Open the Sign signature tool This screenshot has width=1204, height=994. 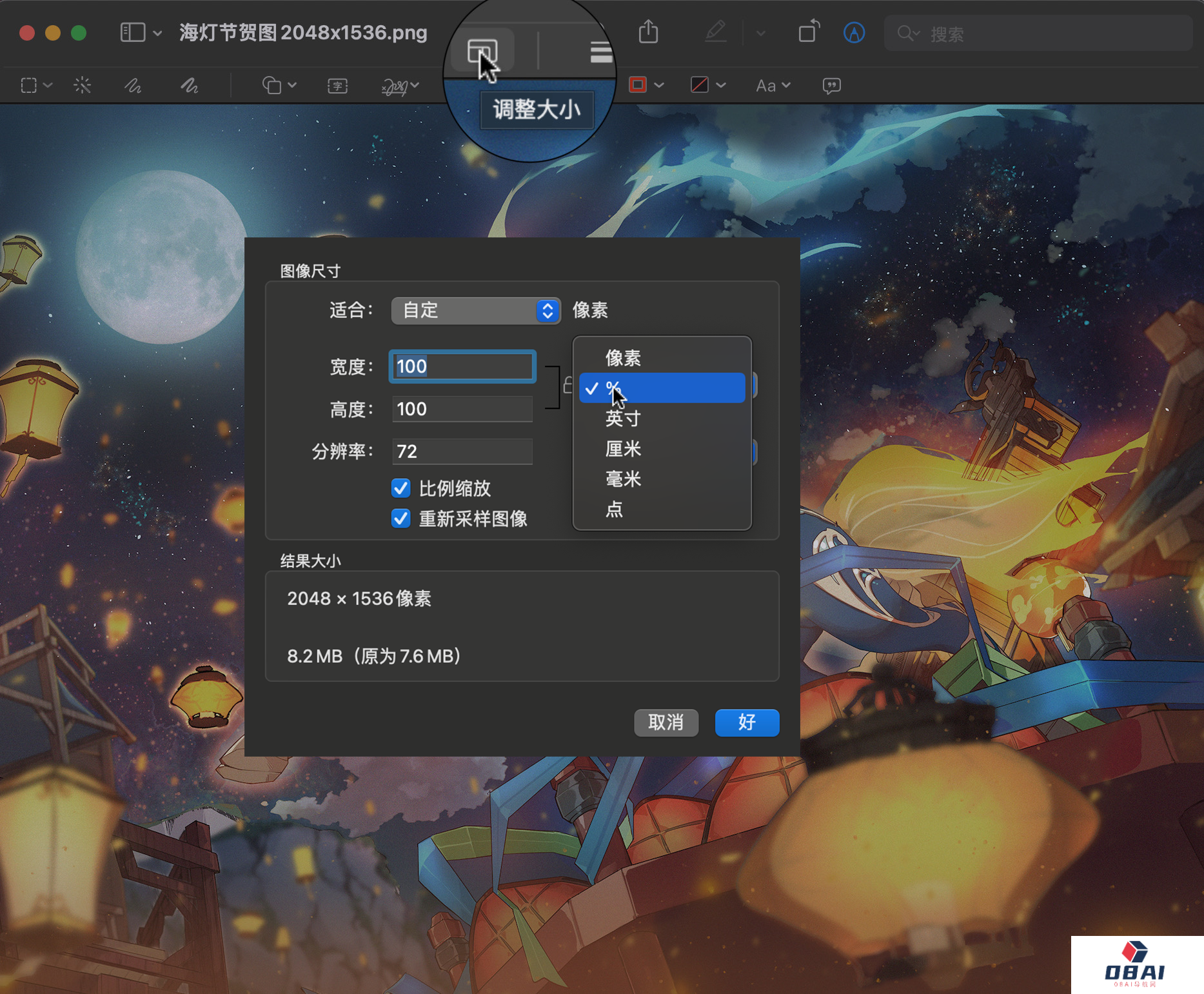pos(395,85)
